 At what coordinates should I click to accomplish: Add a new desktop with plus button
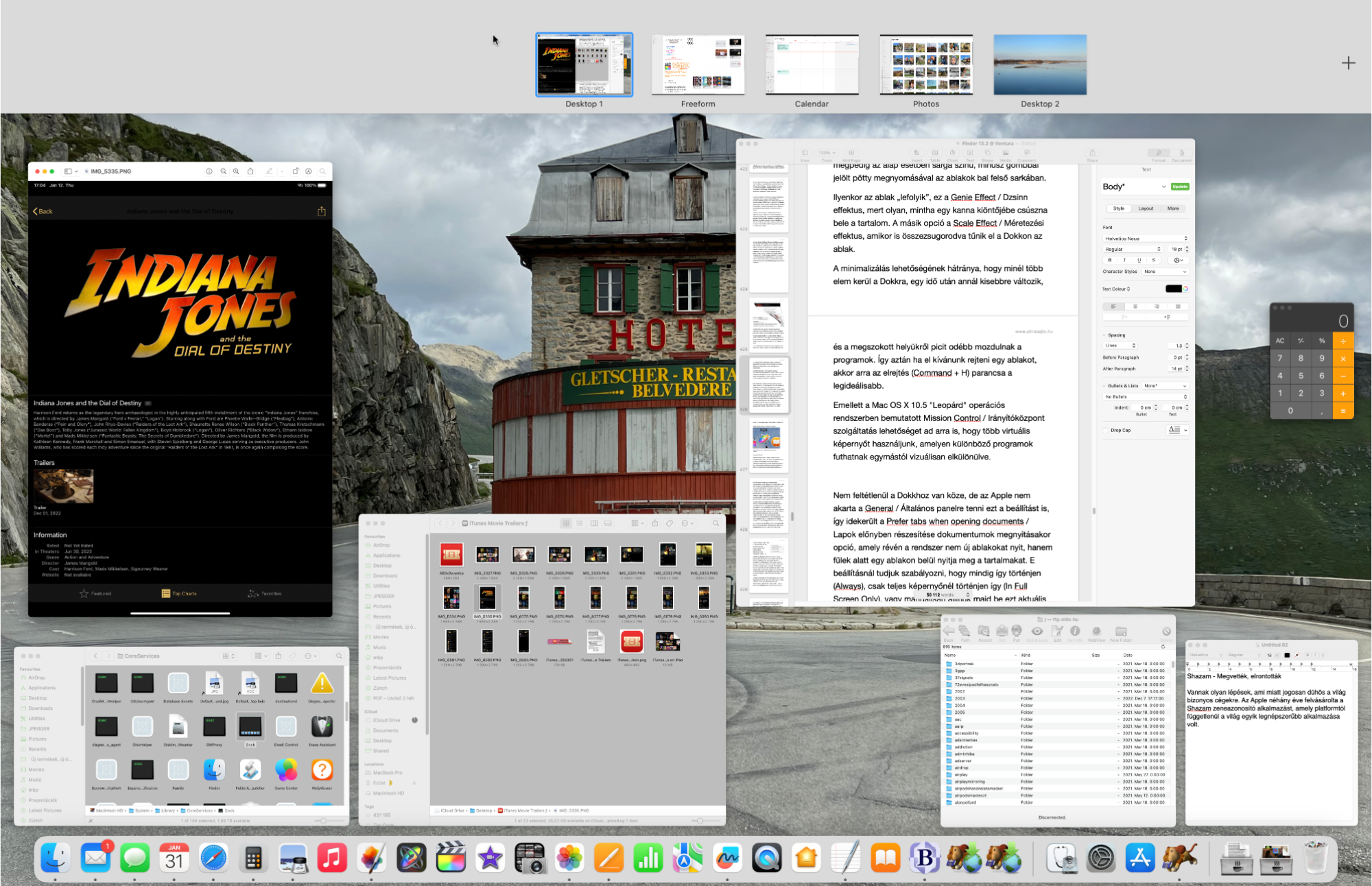click(x=1349, y=63)
